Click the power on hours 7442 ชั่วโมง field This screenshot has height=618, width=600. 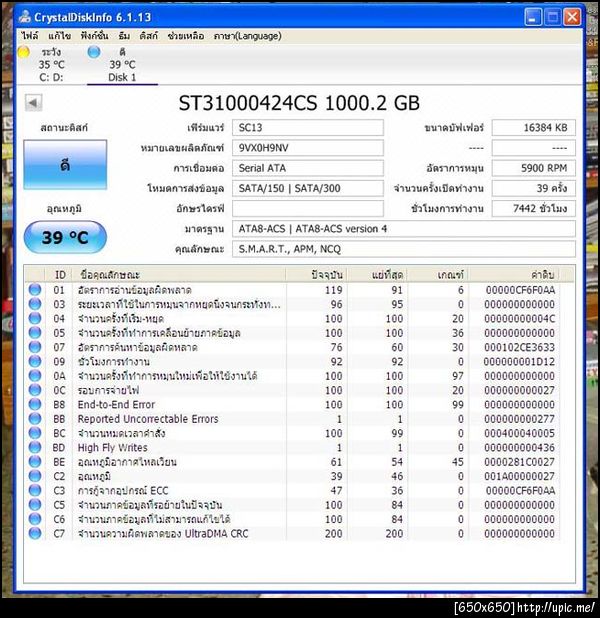tap(534, 208)
